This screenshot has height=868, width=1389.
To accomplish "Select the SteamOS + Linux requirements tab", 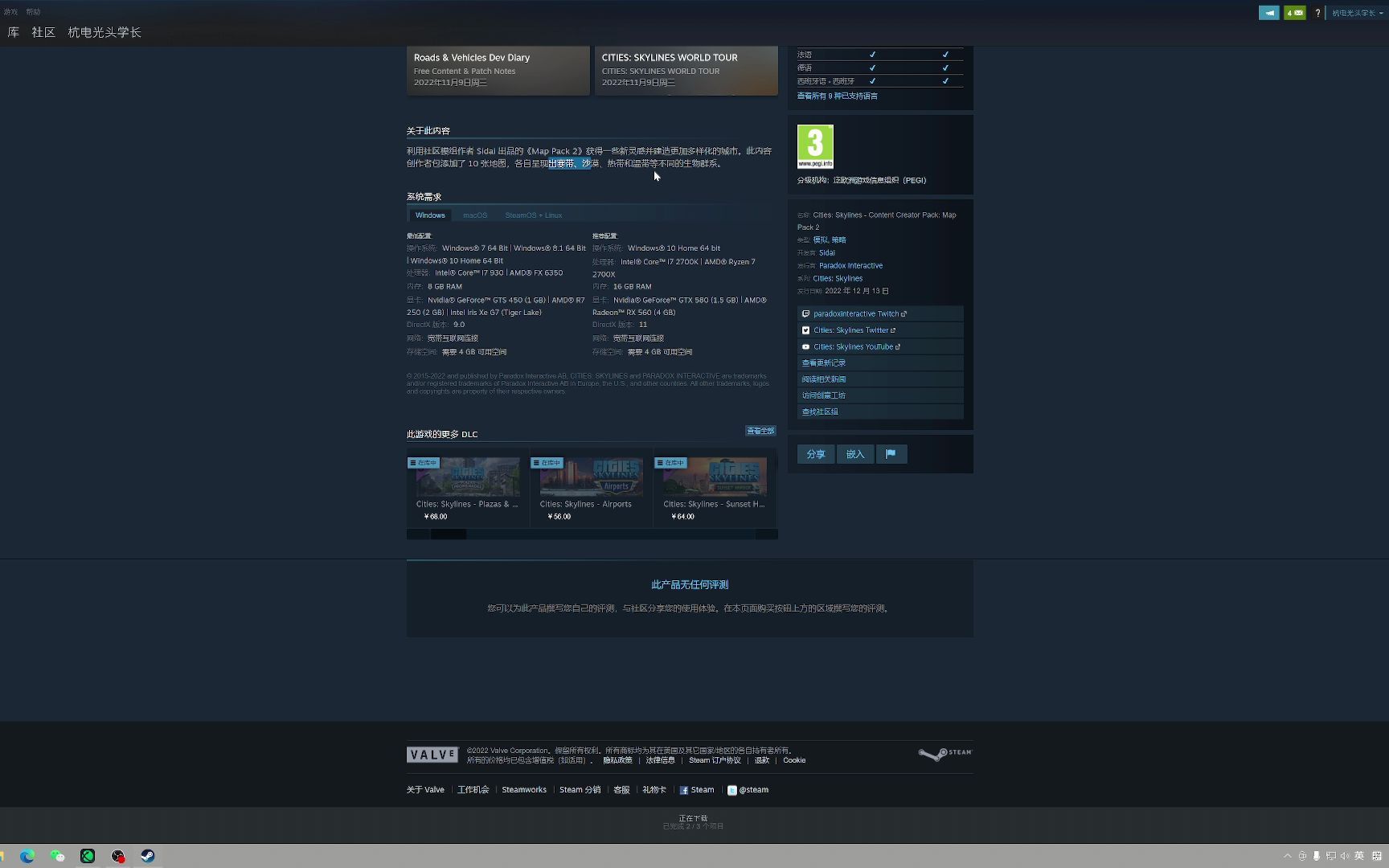I will 534,215.
